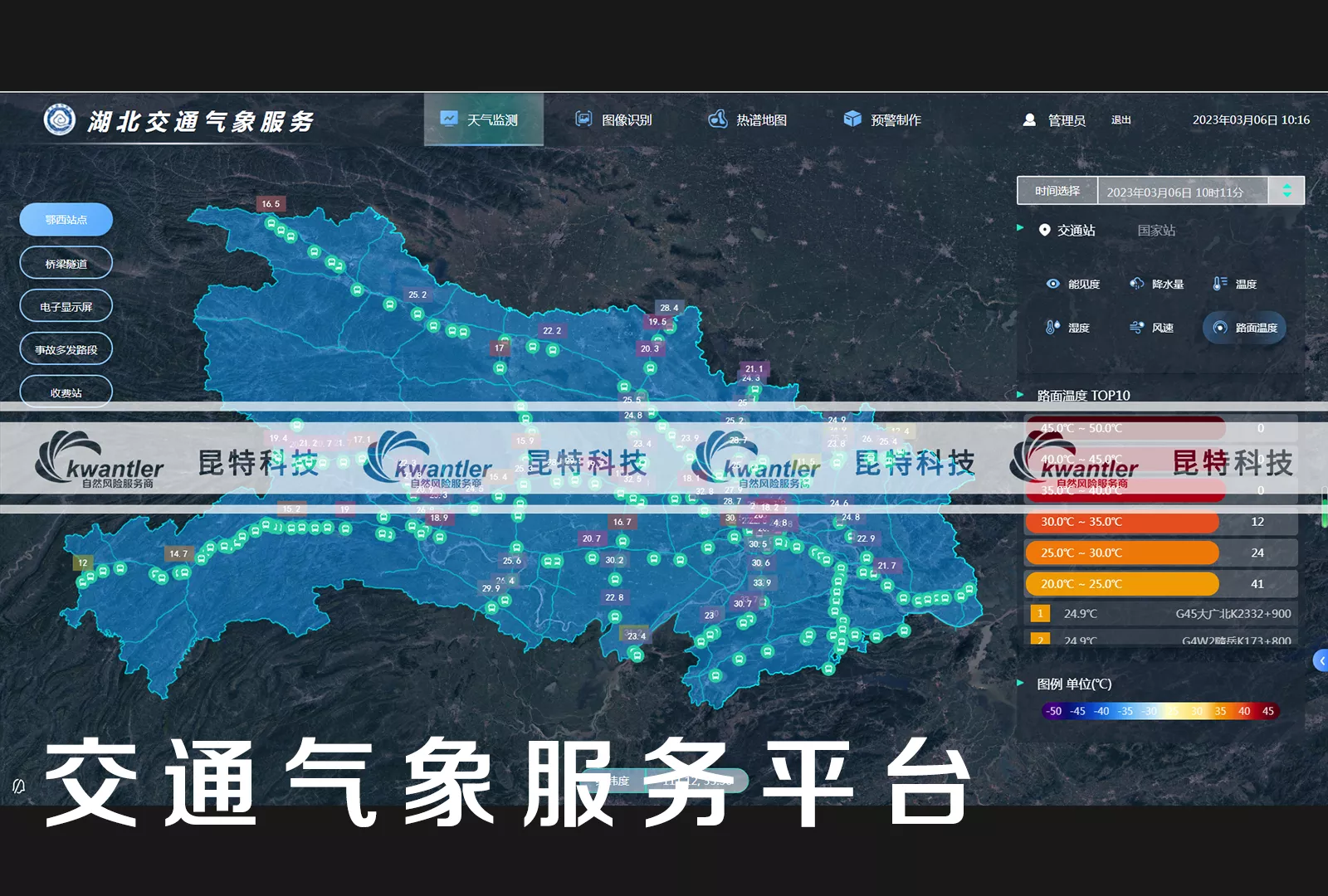Select the 降水量 rain cloud layer

pyautogui.click(x=1156, y=284)
